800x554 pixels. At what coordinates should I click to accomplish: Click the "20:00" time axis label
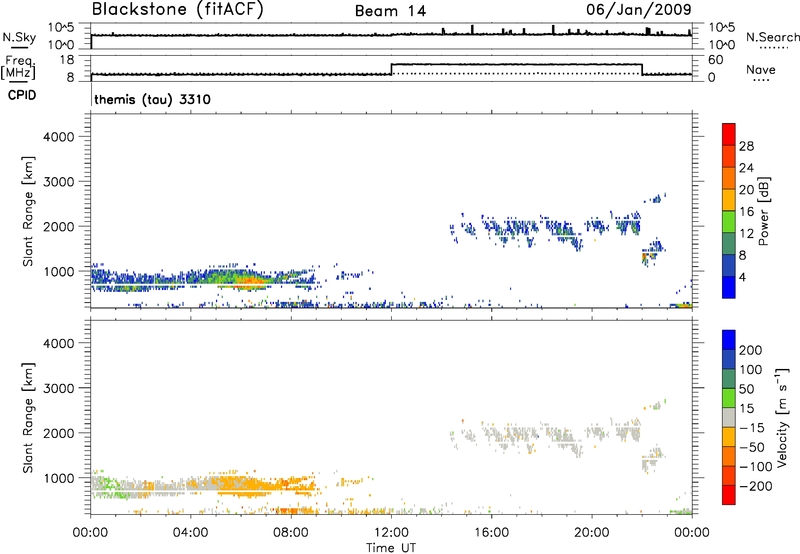591,533
